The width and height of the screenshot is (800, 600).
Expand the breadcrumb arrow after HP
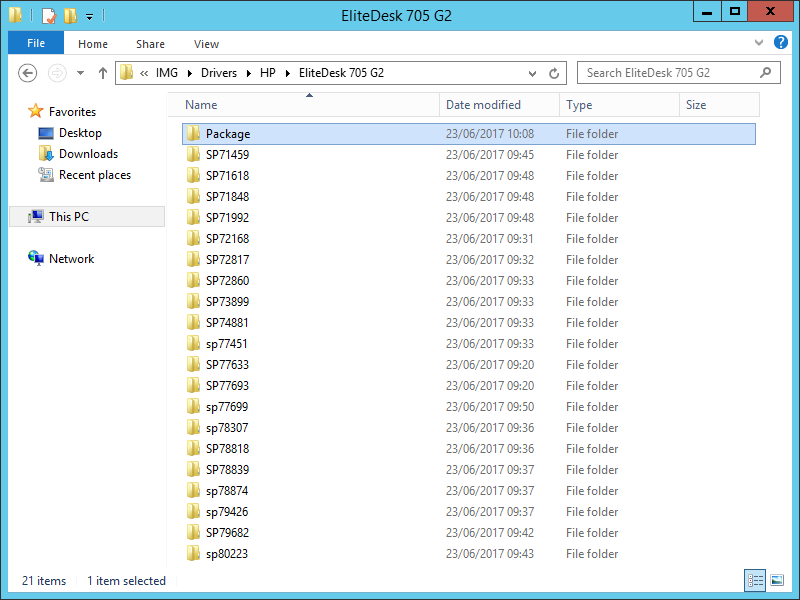coord(288,73)
